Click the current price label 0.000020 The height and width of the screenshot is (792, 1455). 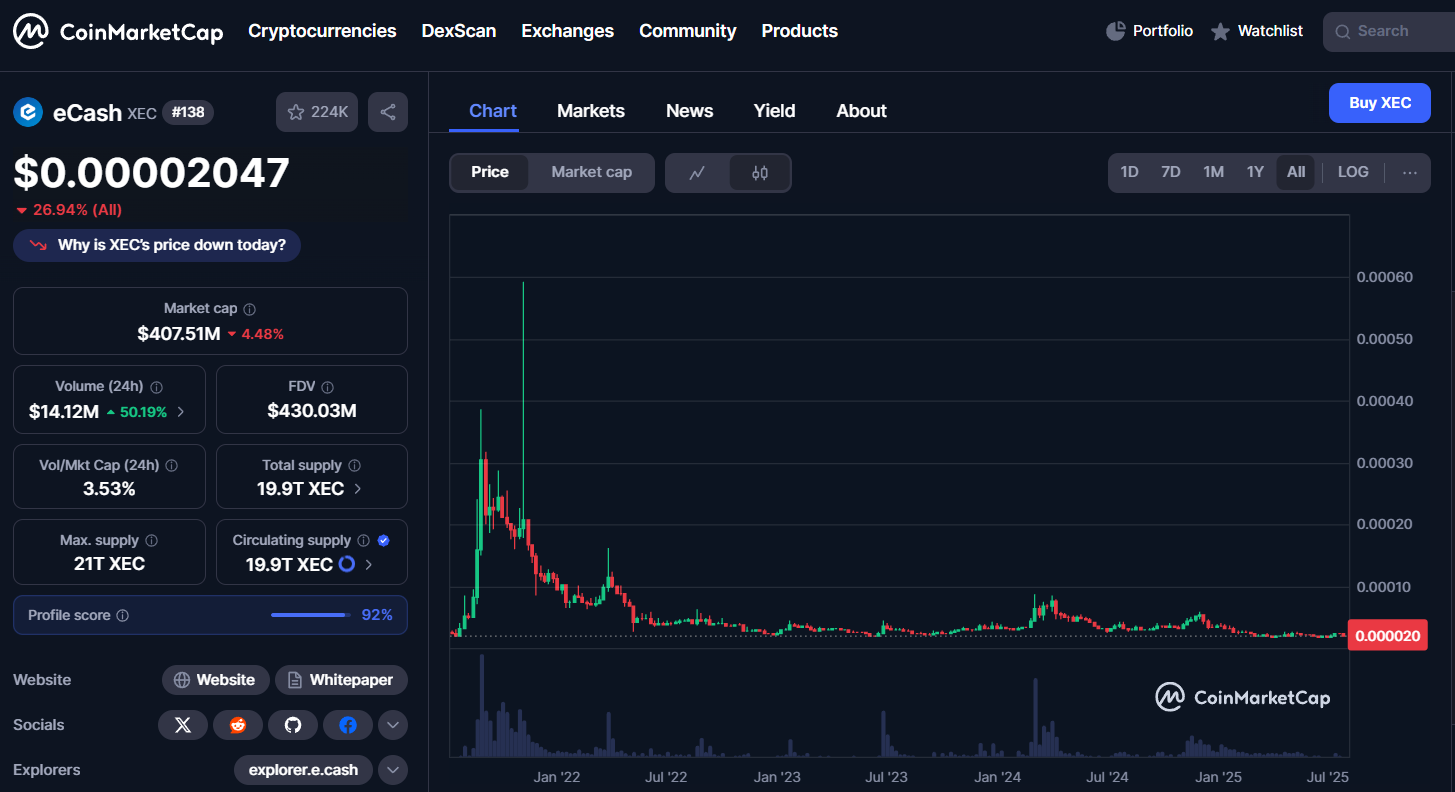pyautogui.click(x=1387, y=635)
